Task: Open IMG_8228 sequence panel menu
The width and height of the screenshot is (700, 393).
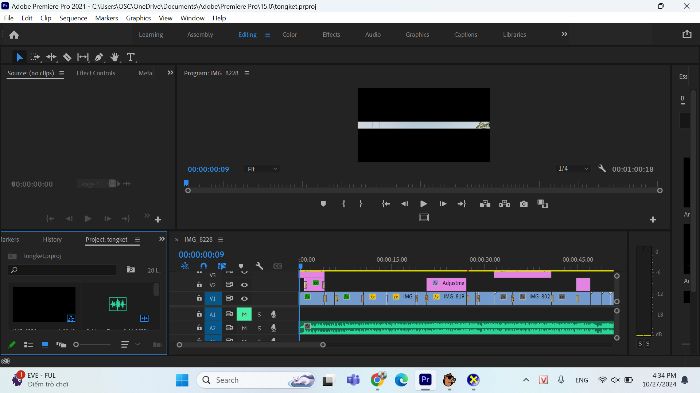Action: (221, 240)
